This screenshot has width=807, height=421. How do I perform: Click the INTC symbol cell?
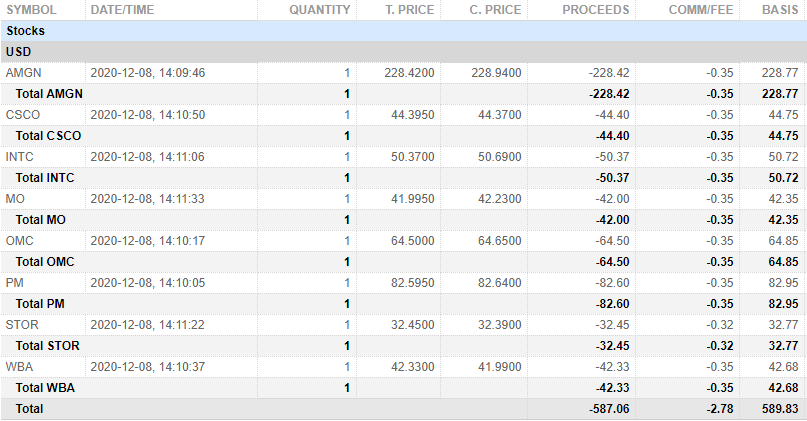[20, 157]
